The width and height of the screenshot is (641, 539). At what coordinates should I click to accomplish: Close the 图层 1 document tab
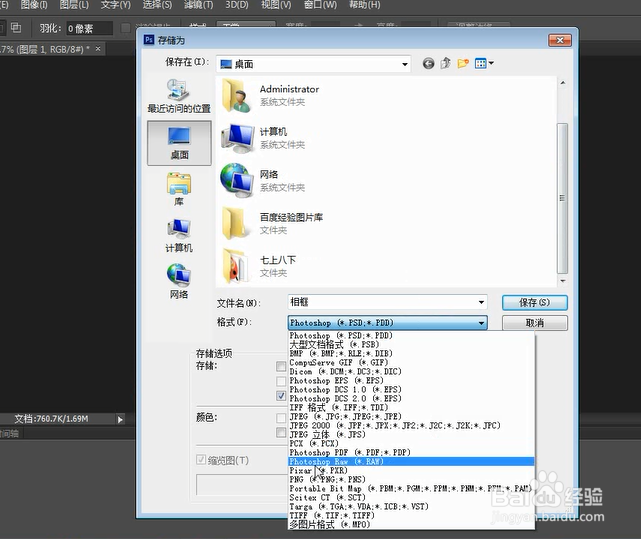(x=98, y=49)
